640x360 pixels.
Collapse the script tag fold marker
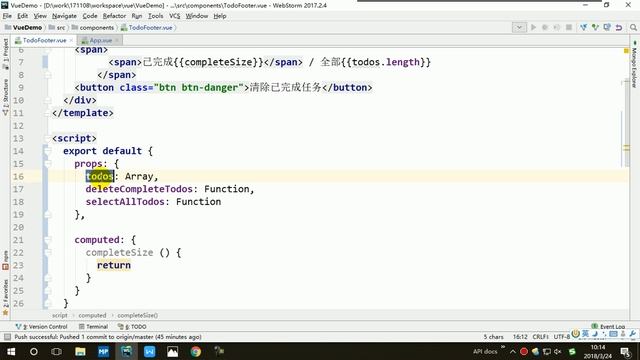click(47, 138)
